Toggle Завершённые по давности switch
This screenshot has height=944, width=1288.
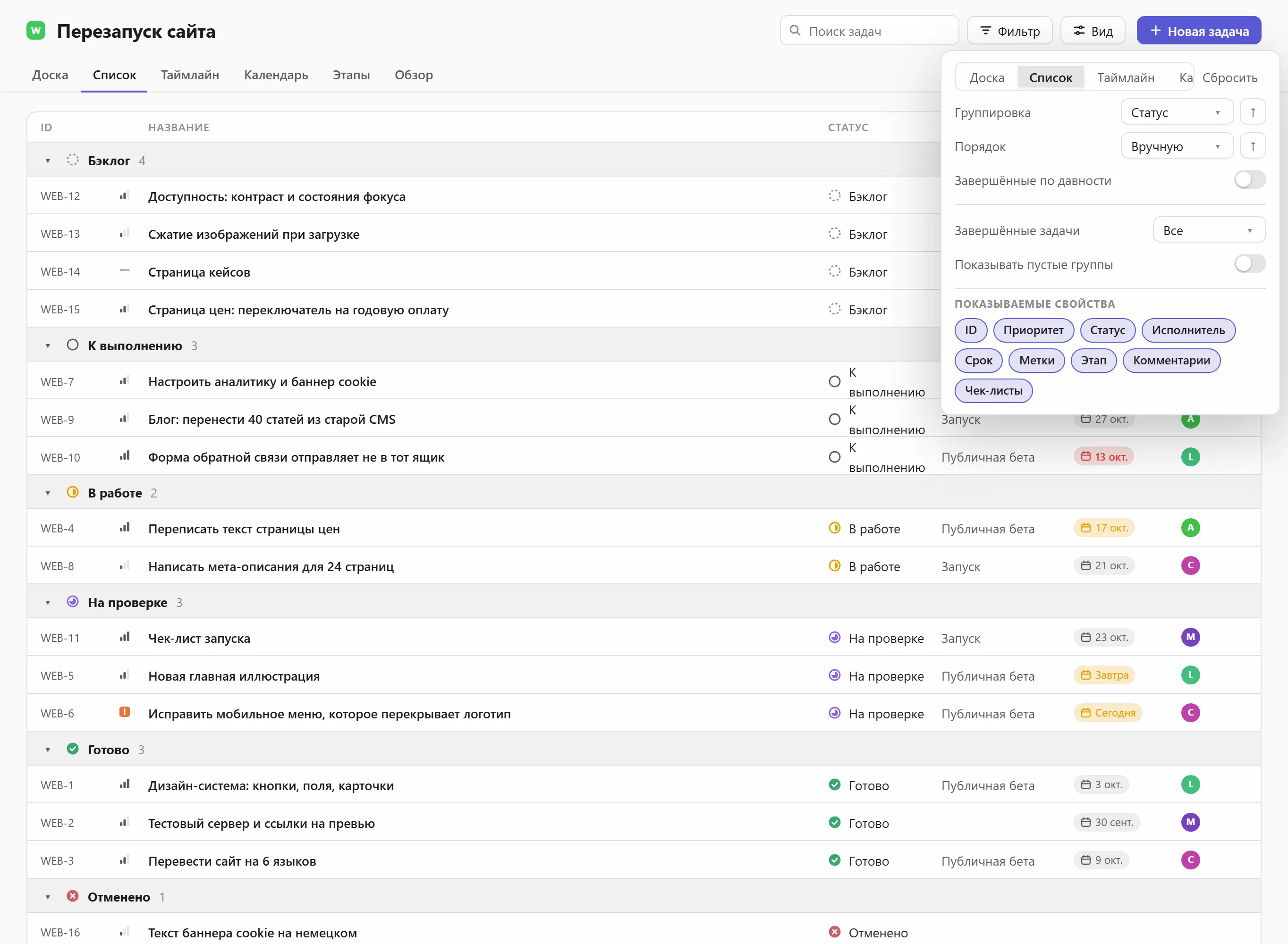coord(1250,180)
